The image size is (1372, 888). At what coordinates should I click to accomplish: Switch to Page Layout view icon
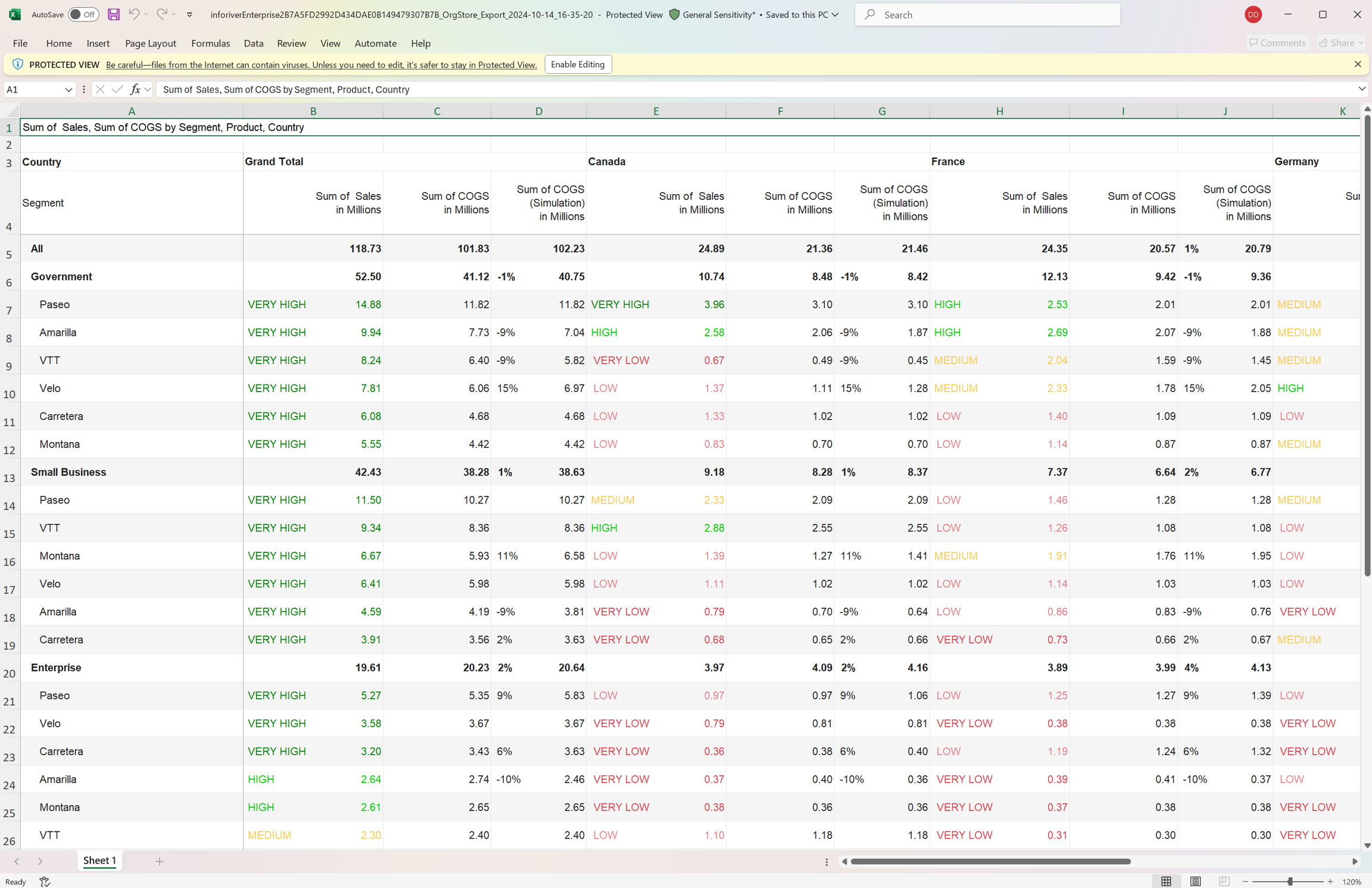point(1195,881)
